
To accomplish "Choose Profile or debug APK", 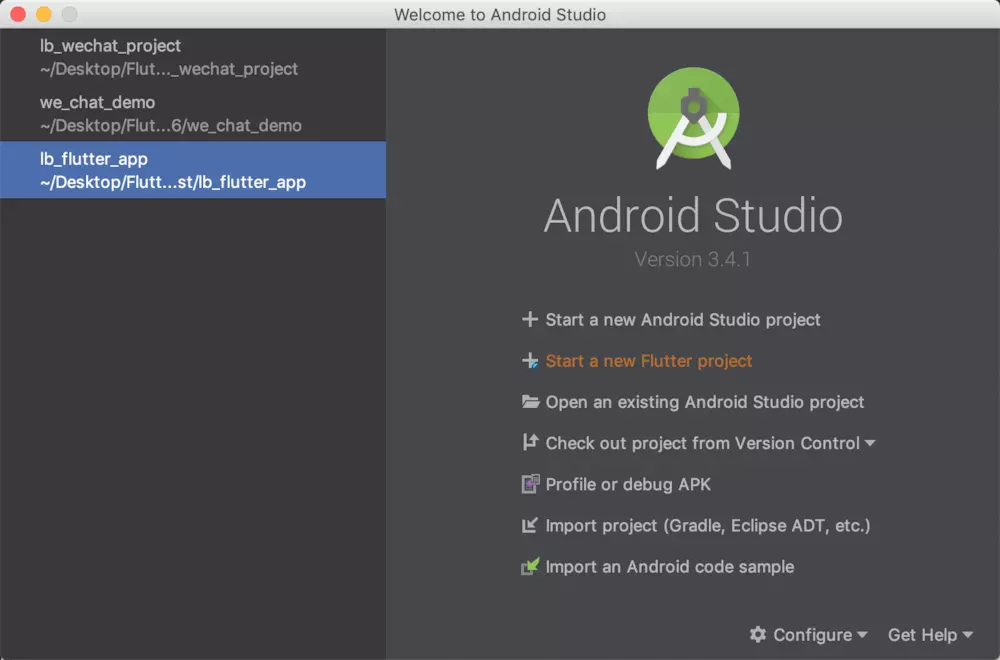I will [628, 485].
